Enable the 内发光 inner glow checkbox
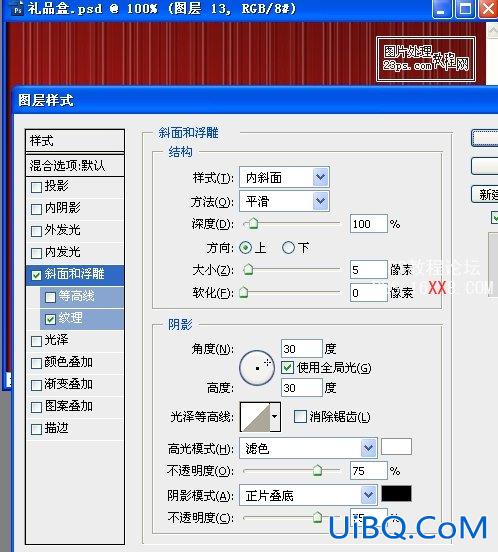Screen dimensions: 498x552 36,253
